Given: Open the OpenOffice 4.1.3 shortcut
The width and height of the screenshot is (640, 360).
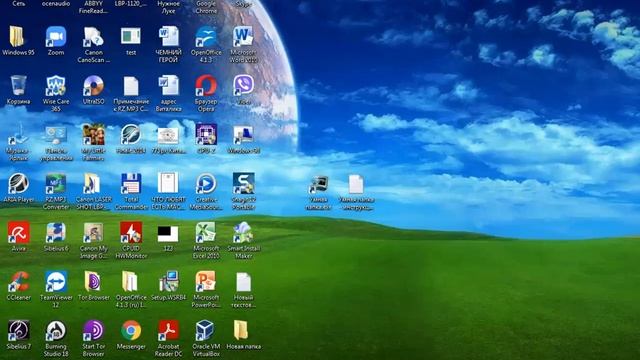Looking at the screenshot, I should click(x=206, y=37).
